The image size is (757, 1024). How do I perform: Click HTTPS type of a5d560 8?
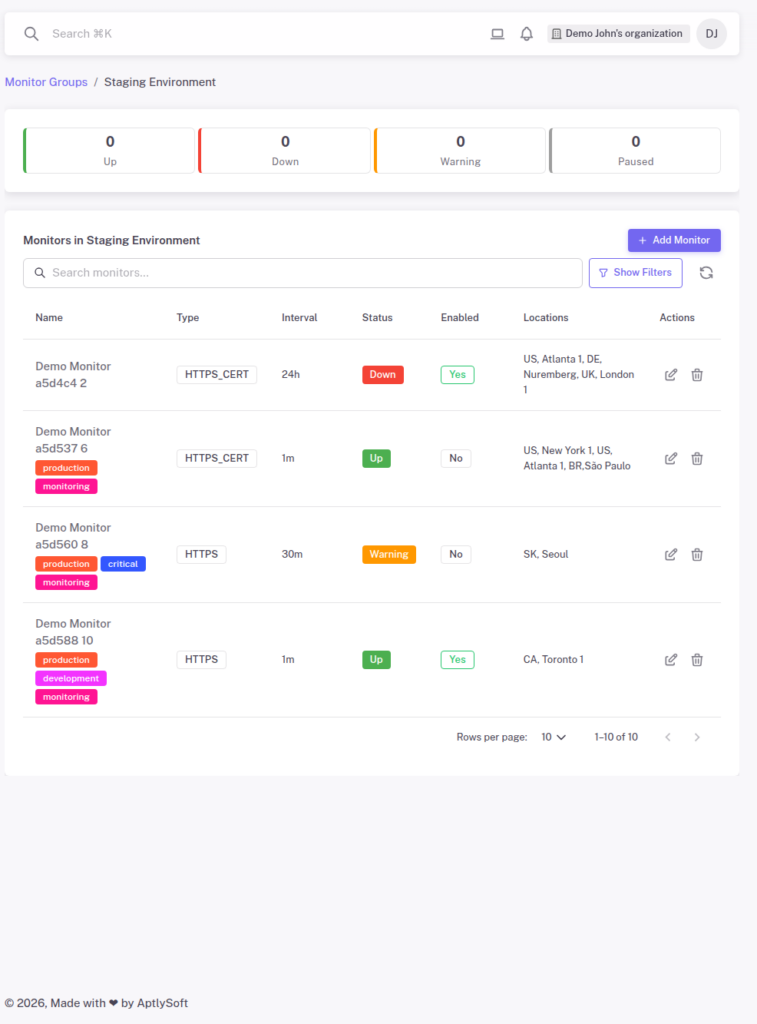[x=201, y=554]
